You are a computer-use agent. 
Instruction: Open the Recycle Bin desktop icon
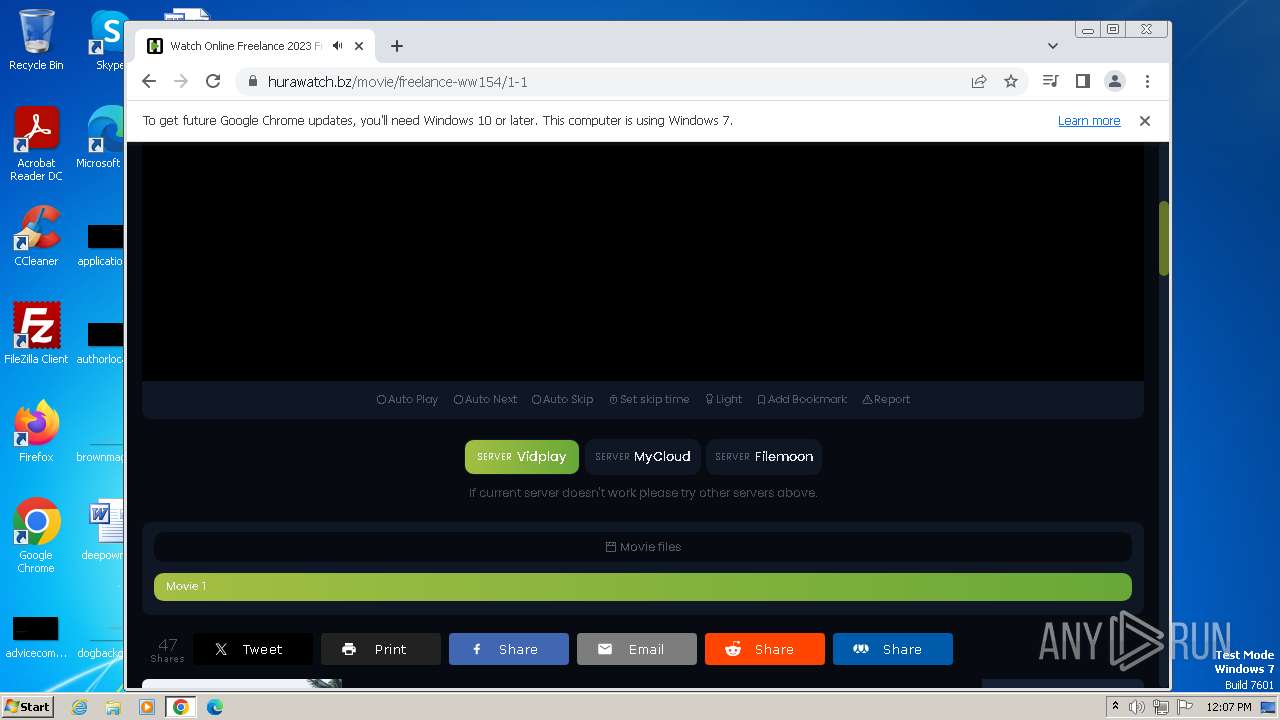point(36,40)
